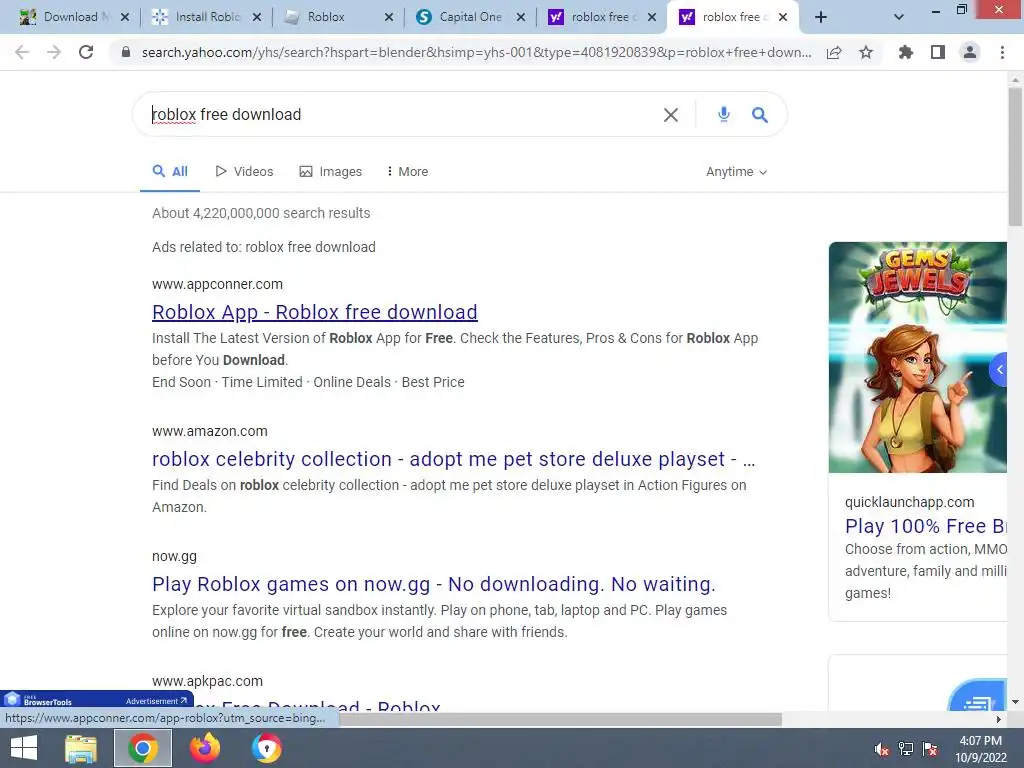Viewport: 1024px width, 768px height.
Task: Select the All results filter
Action: [x=170, y=172]
